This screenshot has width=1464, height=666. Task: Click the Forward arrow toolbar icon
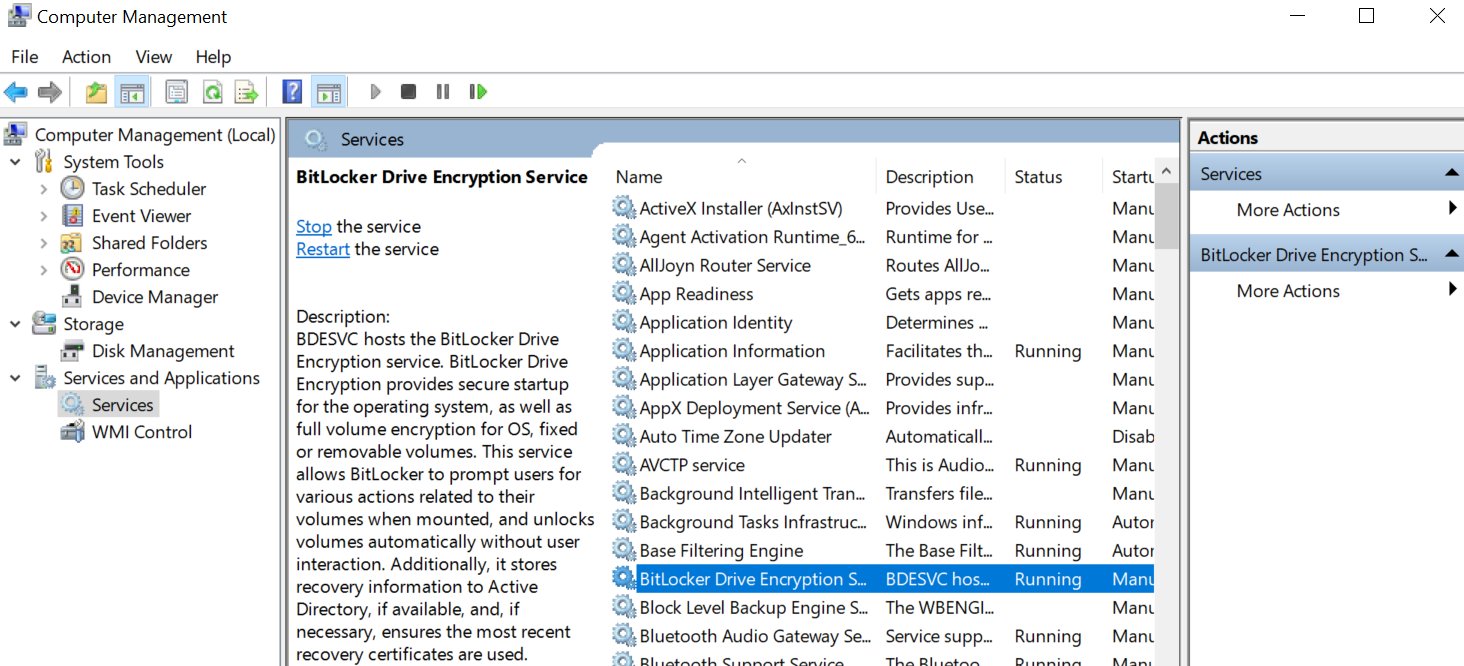click(x=49, y=92)
